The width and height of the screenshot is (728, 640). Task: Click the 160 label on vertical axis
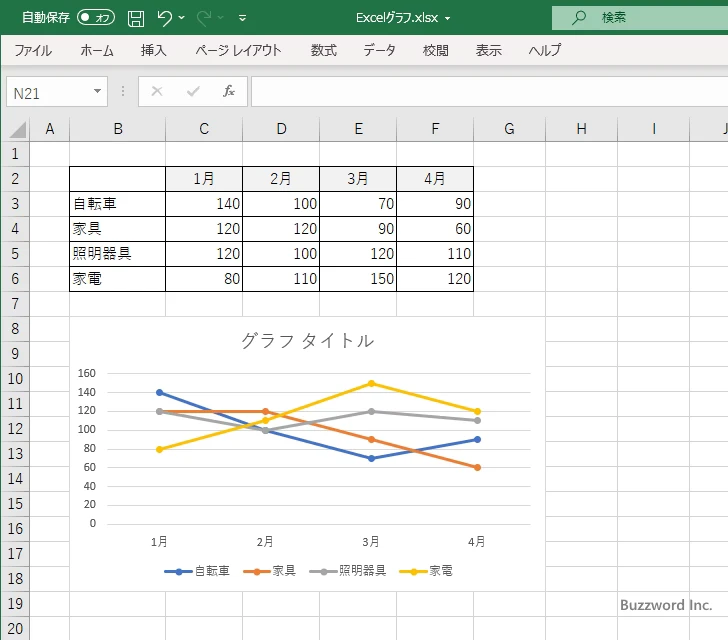pyautogui.click(x=87, y=373)
